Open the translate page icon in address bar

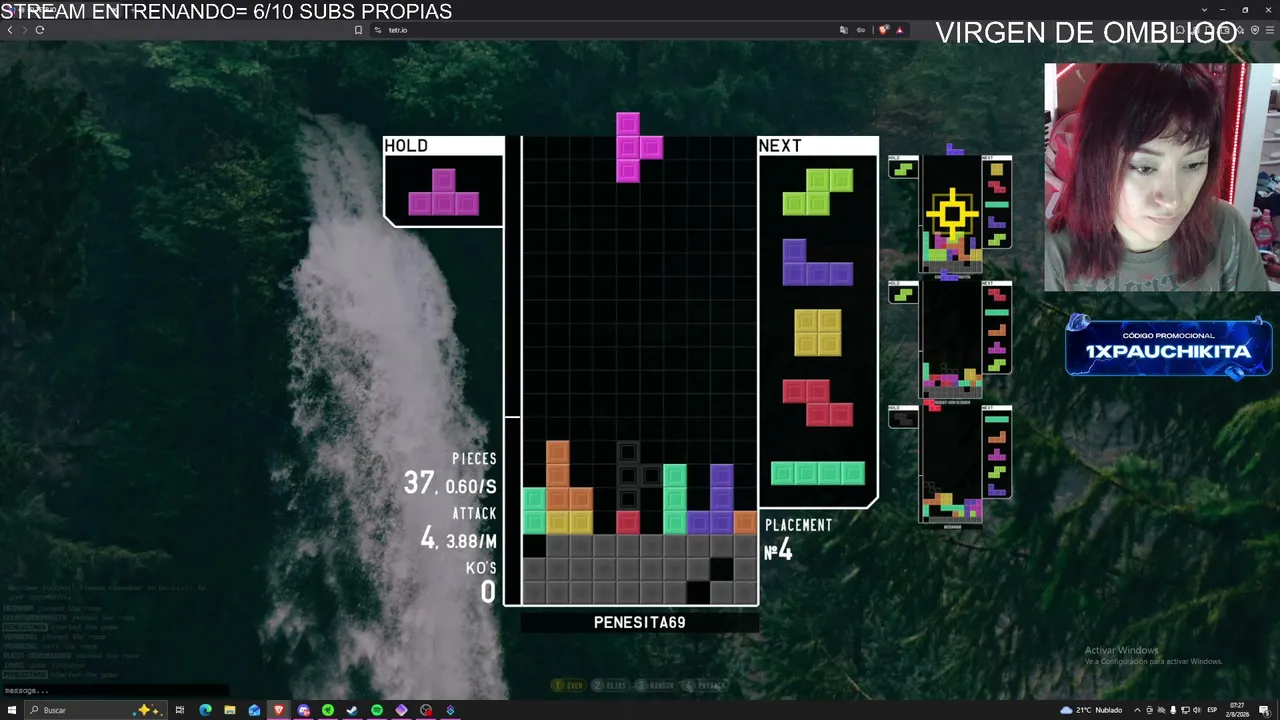tap(844, 30)
